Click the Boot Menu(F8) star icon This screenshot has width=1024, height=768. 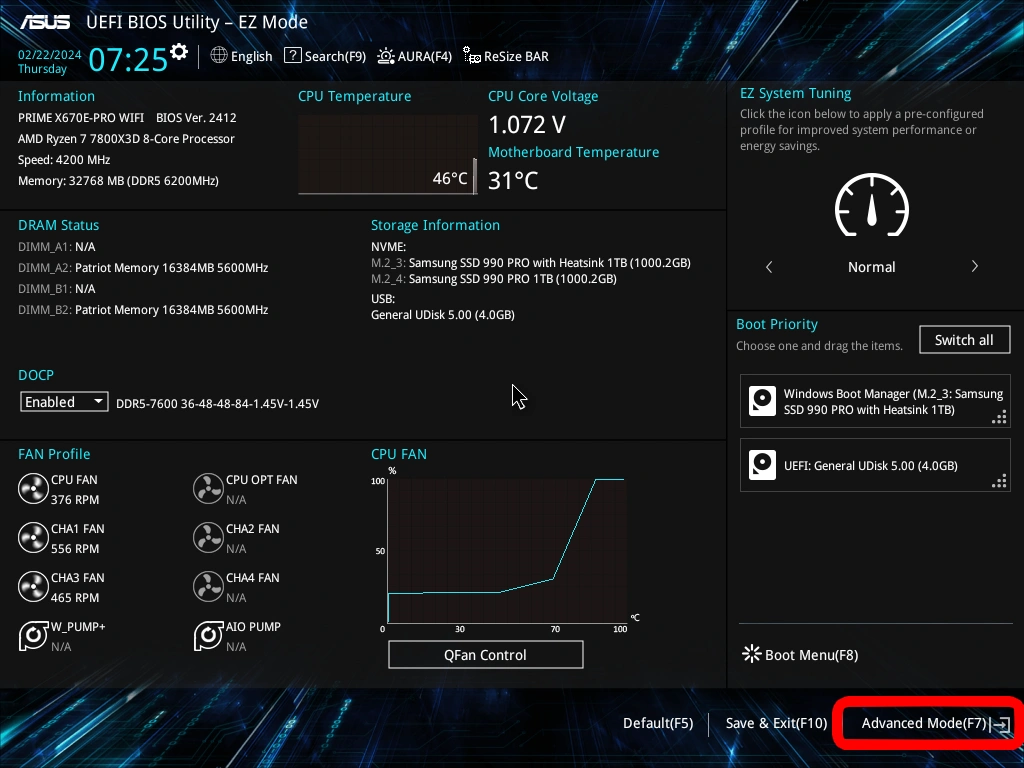click(752, 654)
